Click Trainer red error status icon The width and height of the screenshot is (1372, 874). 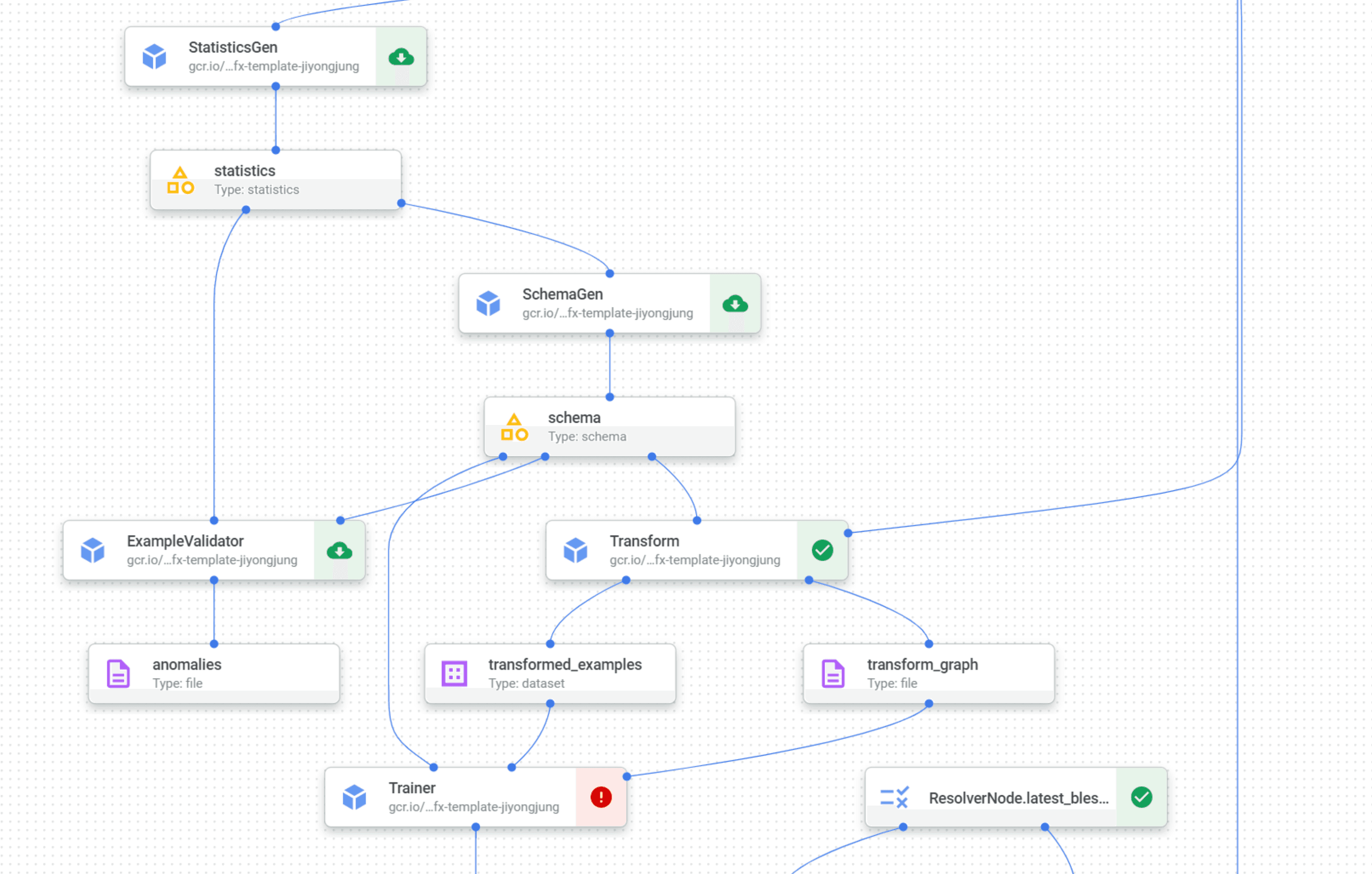click(x=601, y=797)
